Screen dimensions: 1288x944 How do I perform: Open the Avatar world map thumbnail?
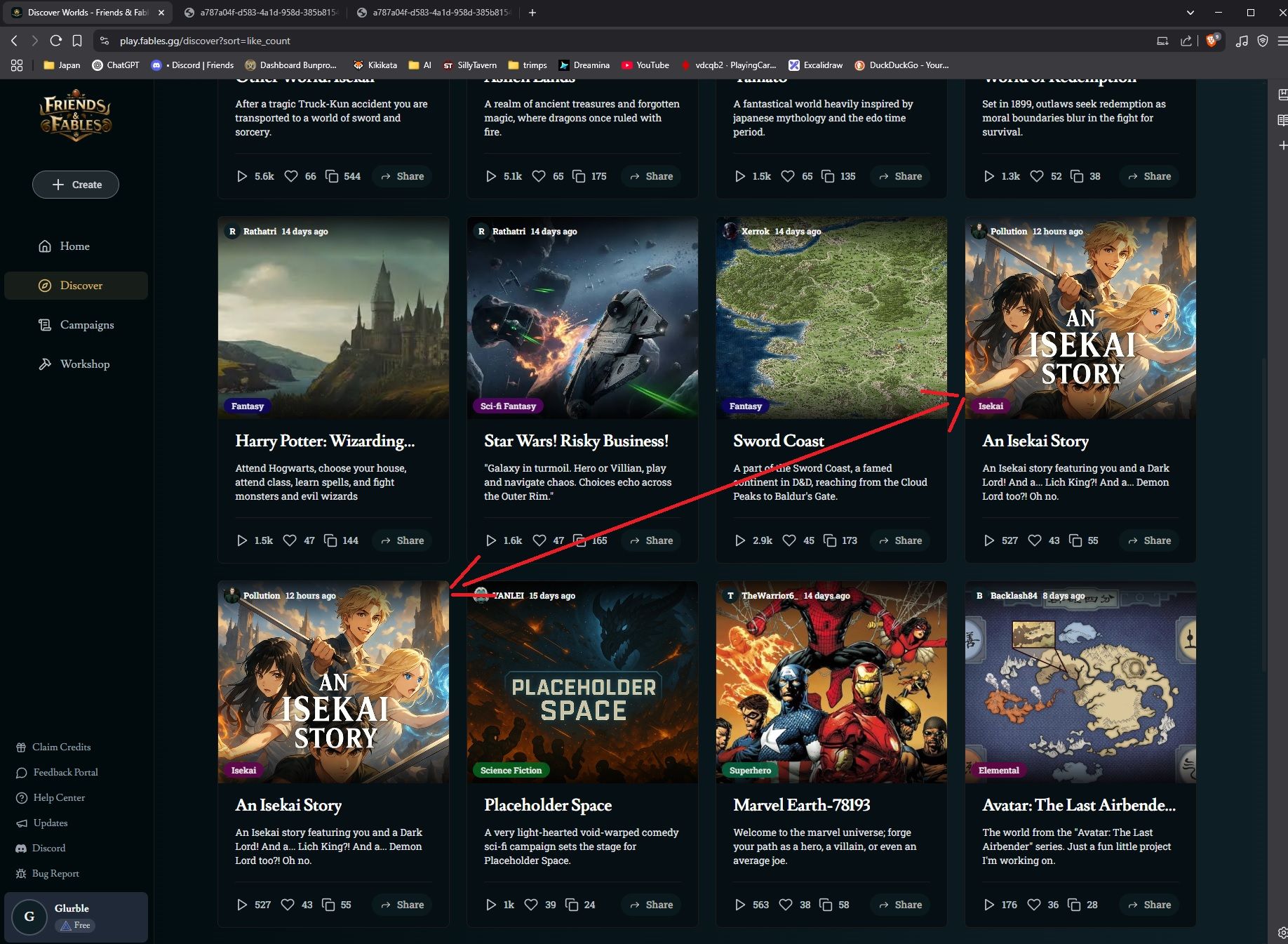1080,682
